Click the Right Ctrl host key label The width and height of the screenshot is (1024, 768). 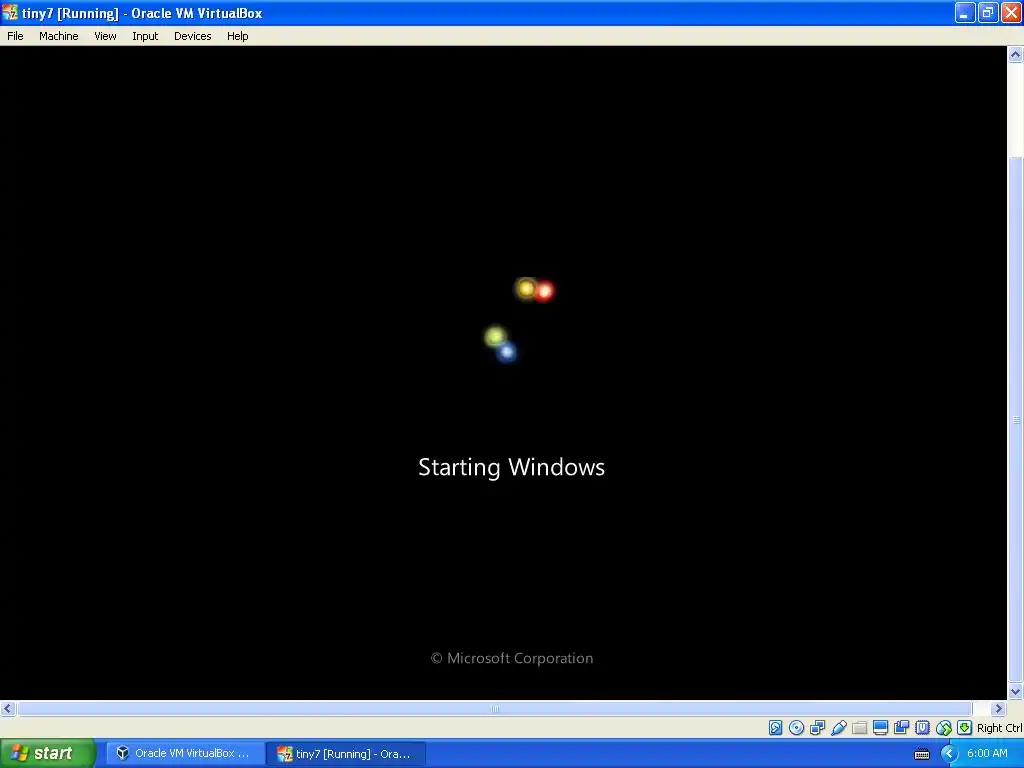[999, 728]
